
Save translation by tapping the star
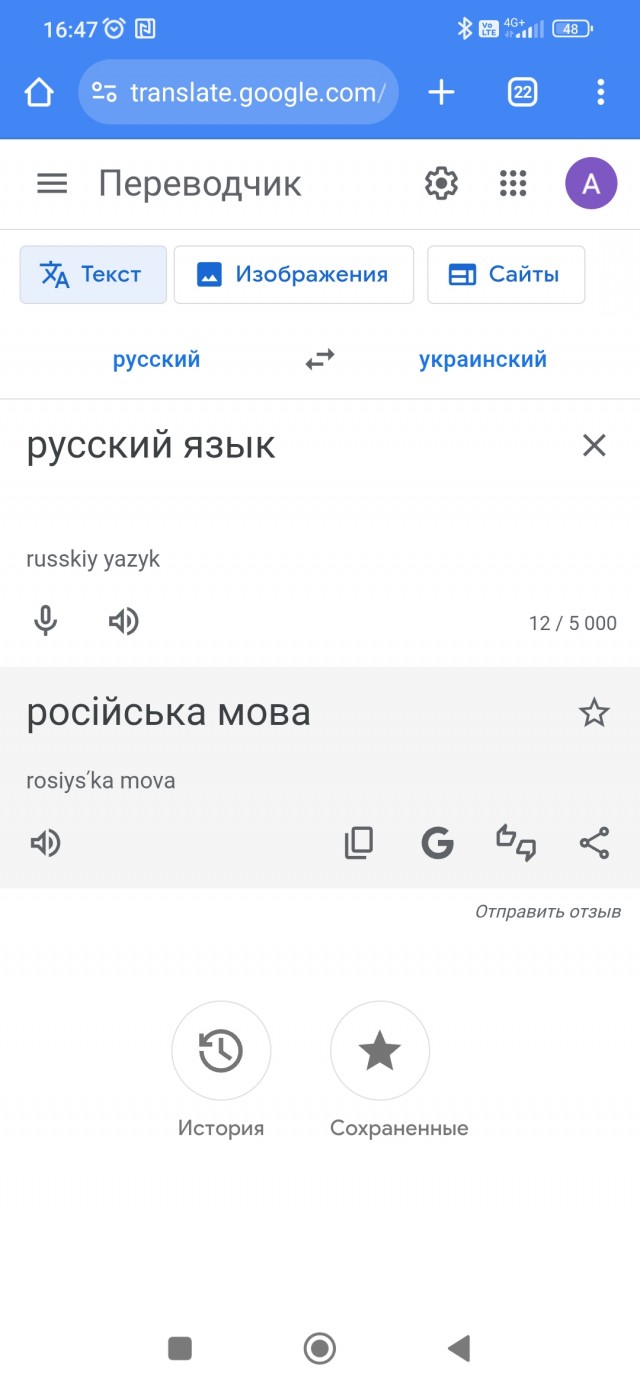594,712
